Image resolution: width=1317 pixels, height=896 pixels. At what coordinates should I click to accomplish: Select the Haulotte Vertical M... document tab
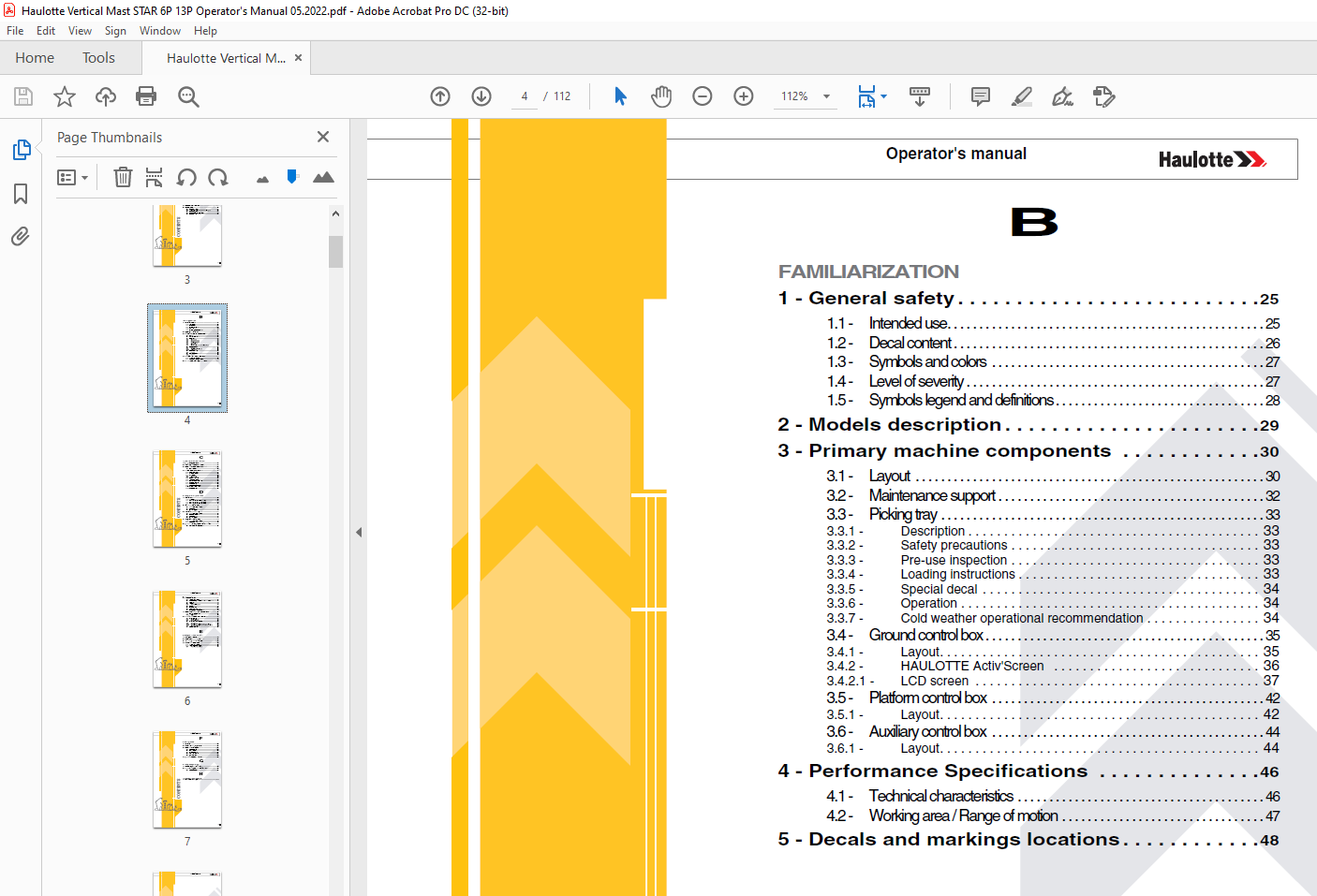(x=226, y=58)
